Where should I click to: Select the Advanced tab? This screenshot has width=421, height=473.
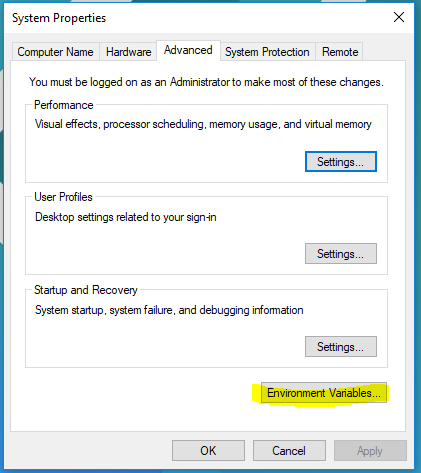(x=188, y=50)
